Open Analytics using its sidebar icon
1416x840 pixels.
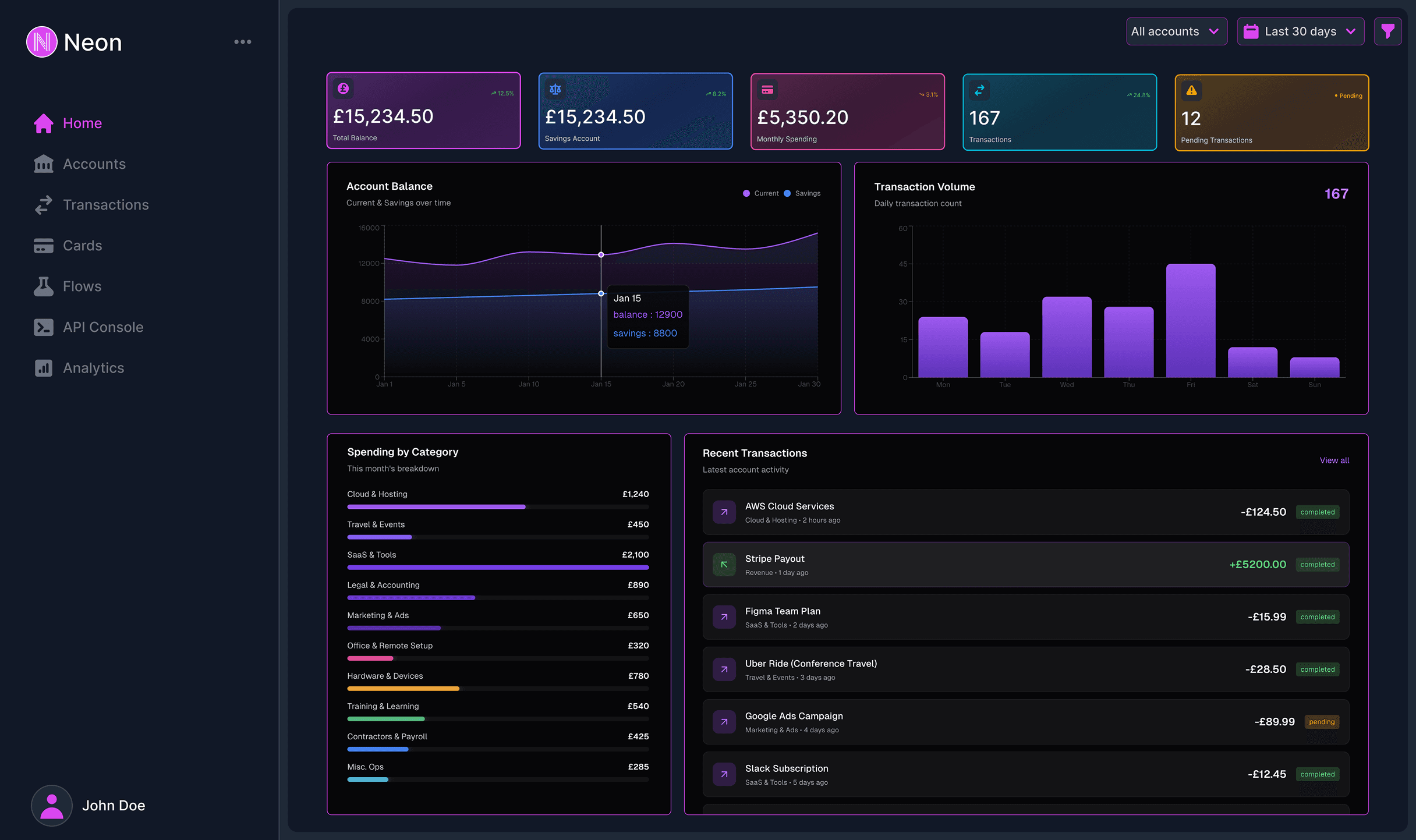[x=43, y=367]
